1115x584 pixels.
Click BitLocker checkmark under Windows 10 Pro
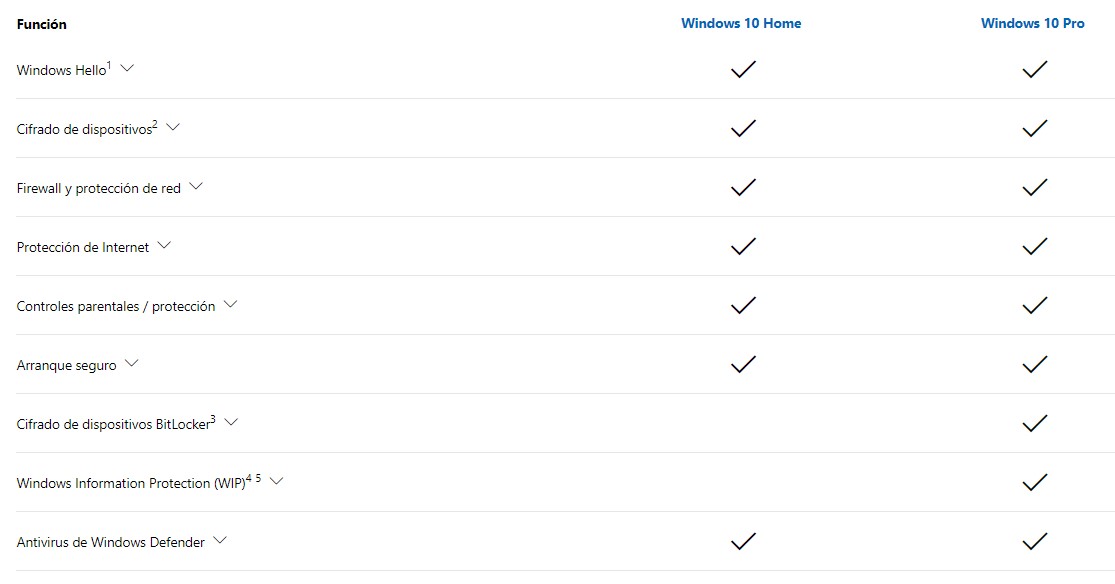pyautogui.click(x=1035, y=423)
